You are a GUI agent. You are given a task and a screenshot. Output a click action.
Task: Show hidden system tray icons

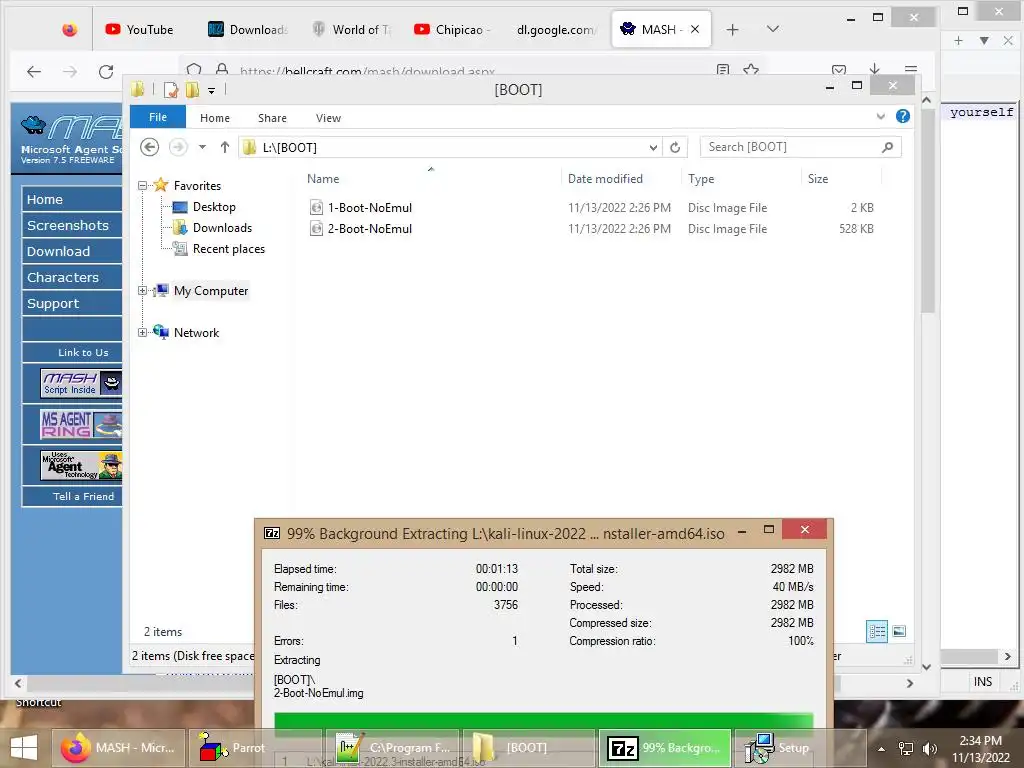tap(881, 749)
